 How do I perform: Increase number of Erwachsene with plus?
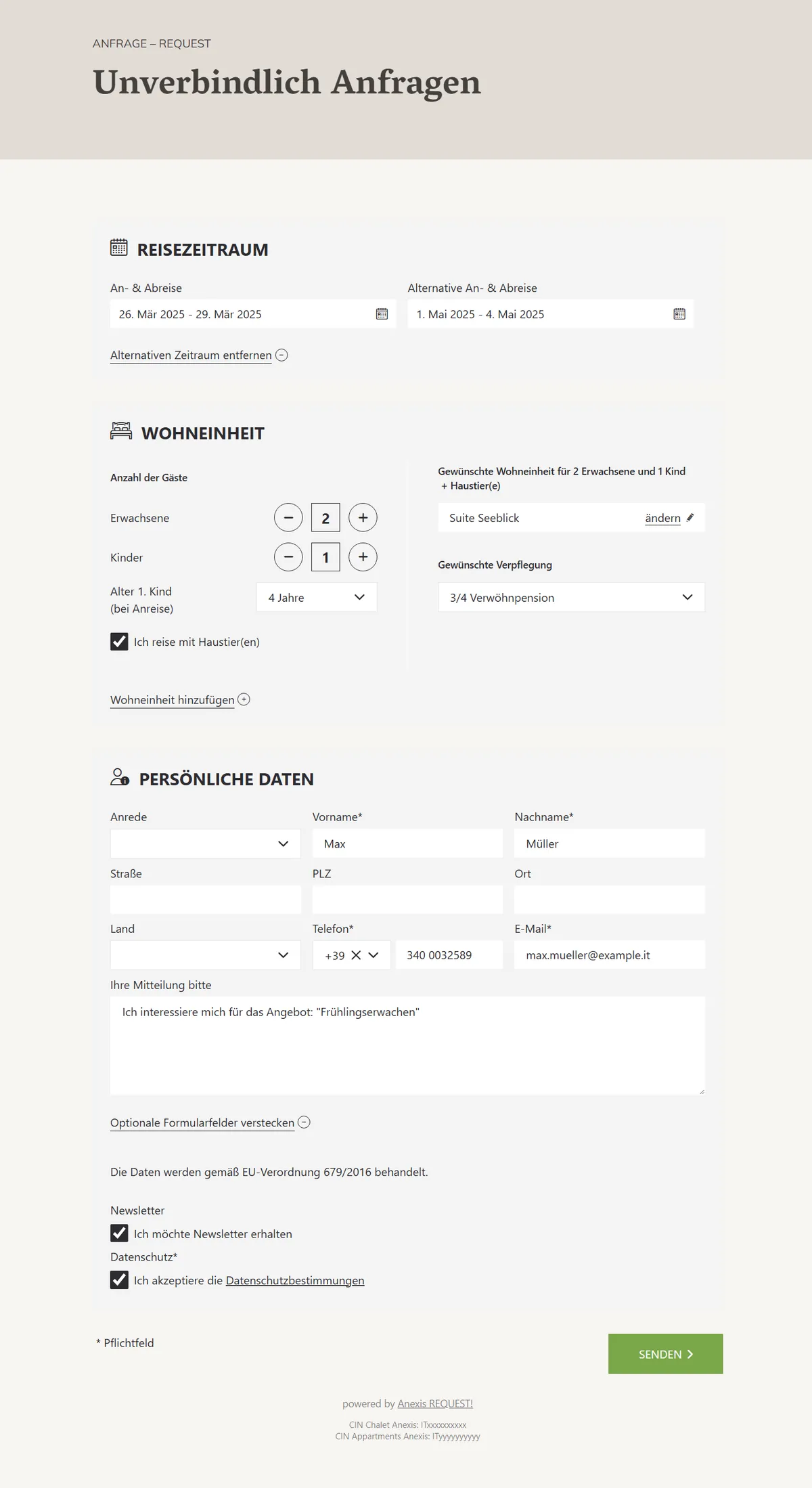(363, 518)
